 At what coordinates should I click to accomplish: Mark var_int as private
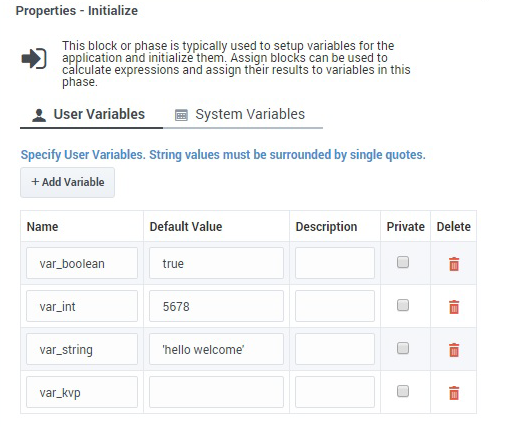click(403, 305)
